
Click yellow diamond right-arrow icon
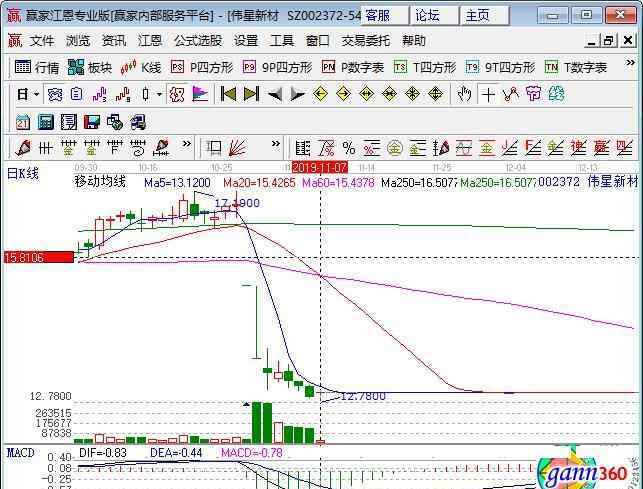tap(343, 94)
